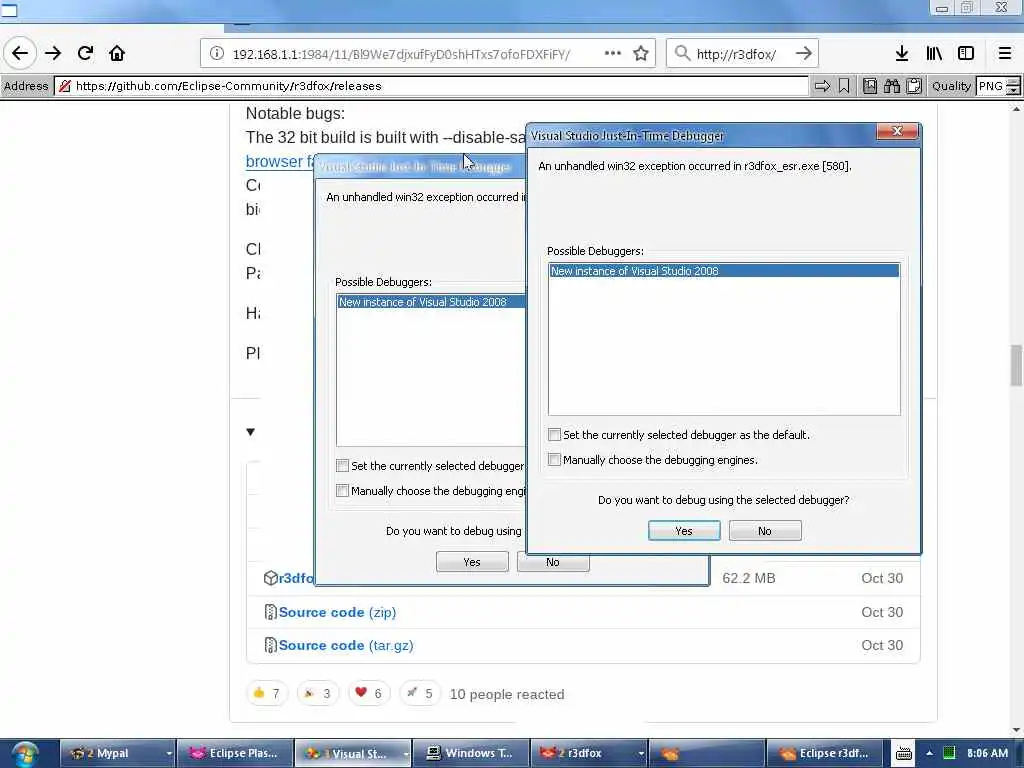Expand the Visual St... taskbar group arrow

(x=406, y=754)
